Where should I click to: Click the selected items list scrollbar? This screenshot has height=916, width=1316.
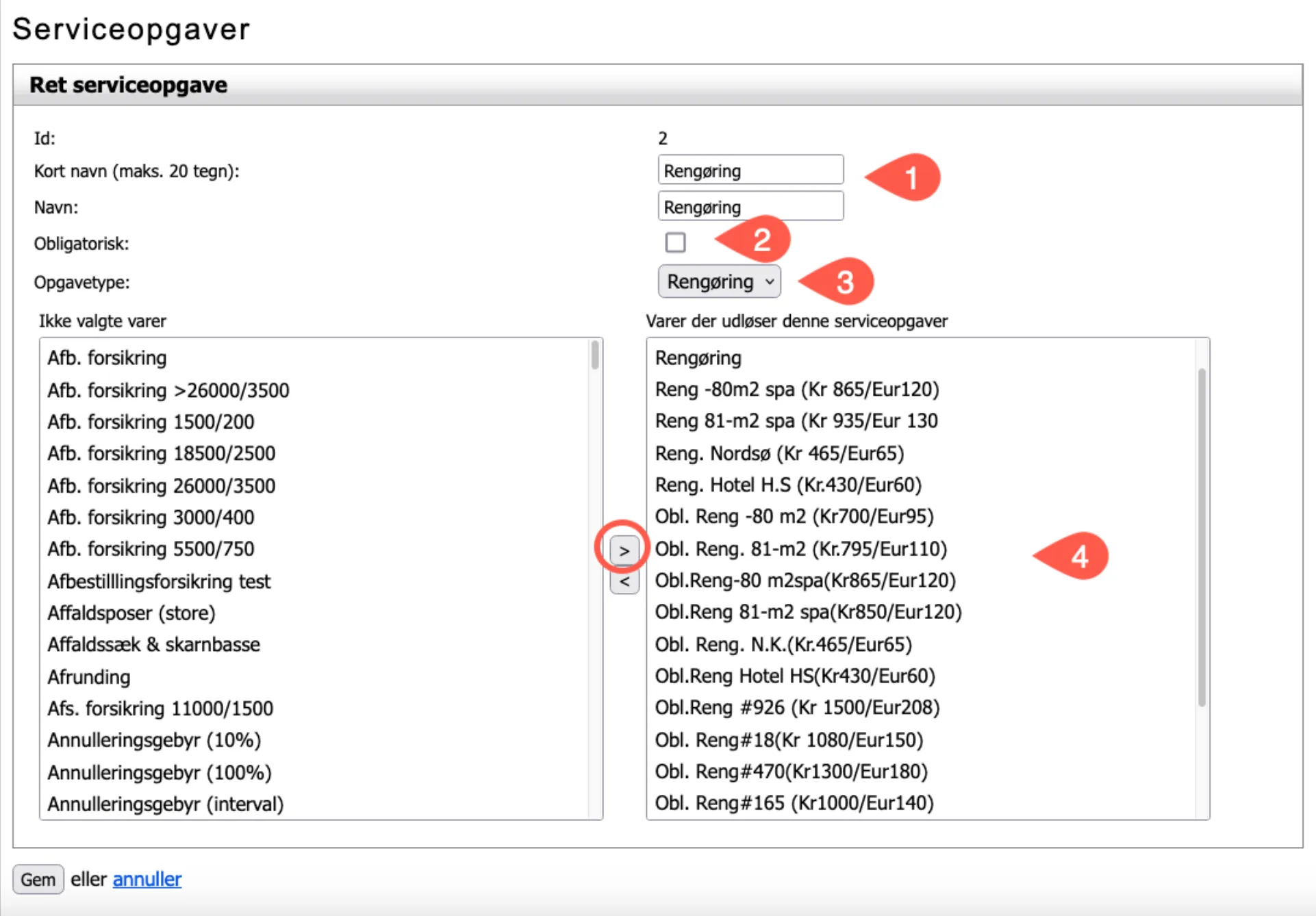[x=1202, y=537]
